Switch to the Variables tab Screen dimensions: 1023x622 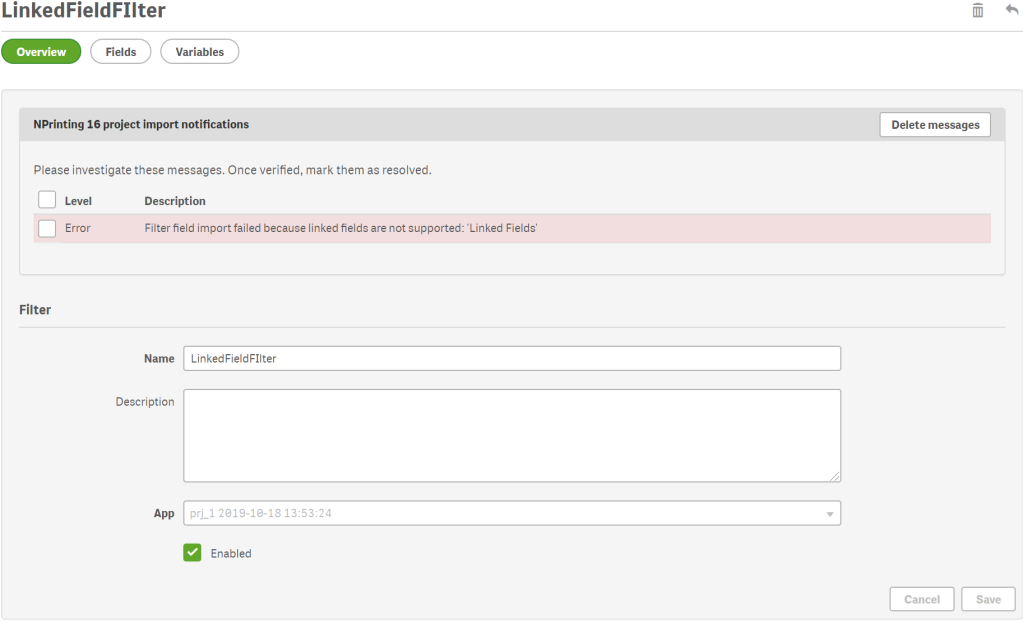click(x=200, y=52)
